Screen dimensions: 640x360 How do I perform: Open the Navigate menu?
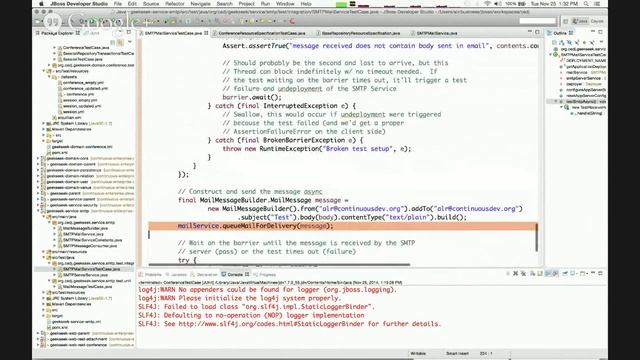pos(200,4)
